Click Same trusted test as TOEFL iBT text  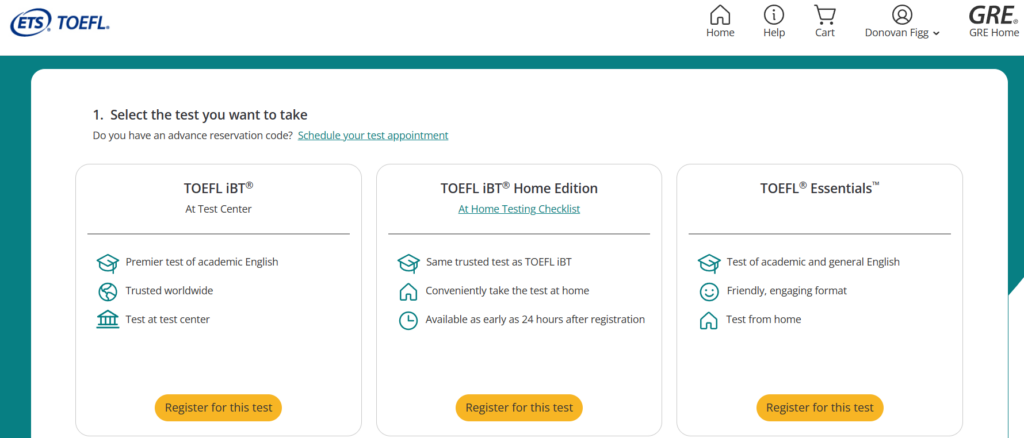(x=499, y=262)
